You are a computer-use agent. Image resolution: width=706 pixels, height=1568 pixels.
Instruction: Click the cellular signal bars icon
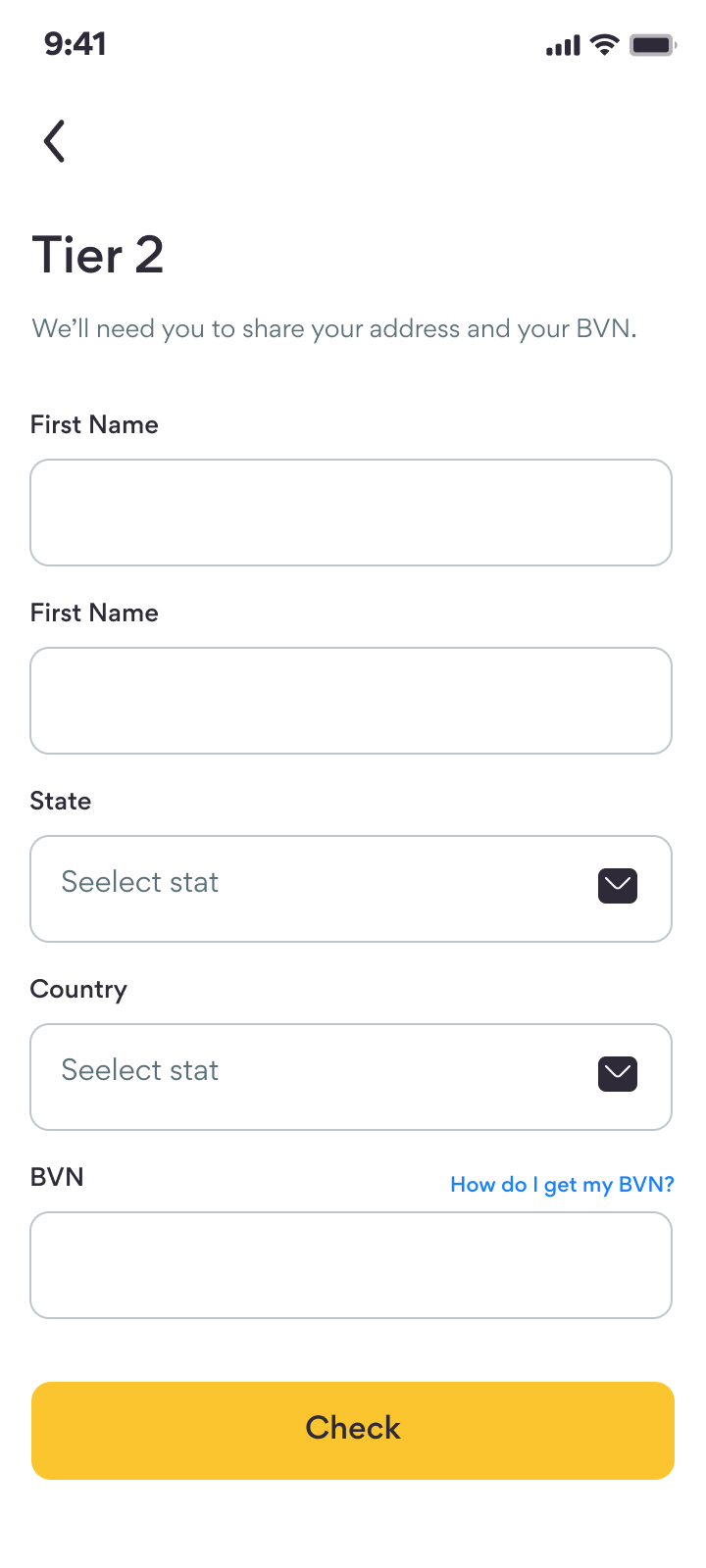pyautogui.click(x=563, y=45)
